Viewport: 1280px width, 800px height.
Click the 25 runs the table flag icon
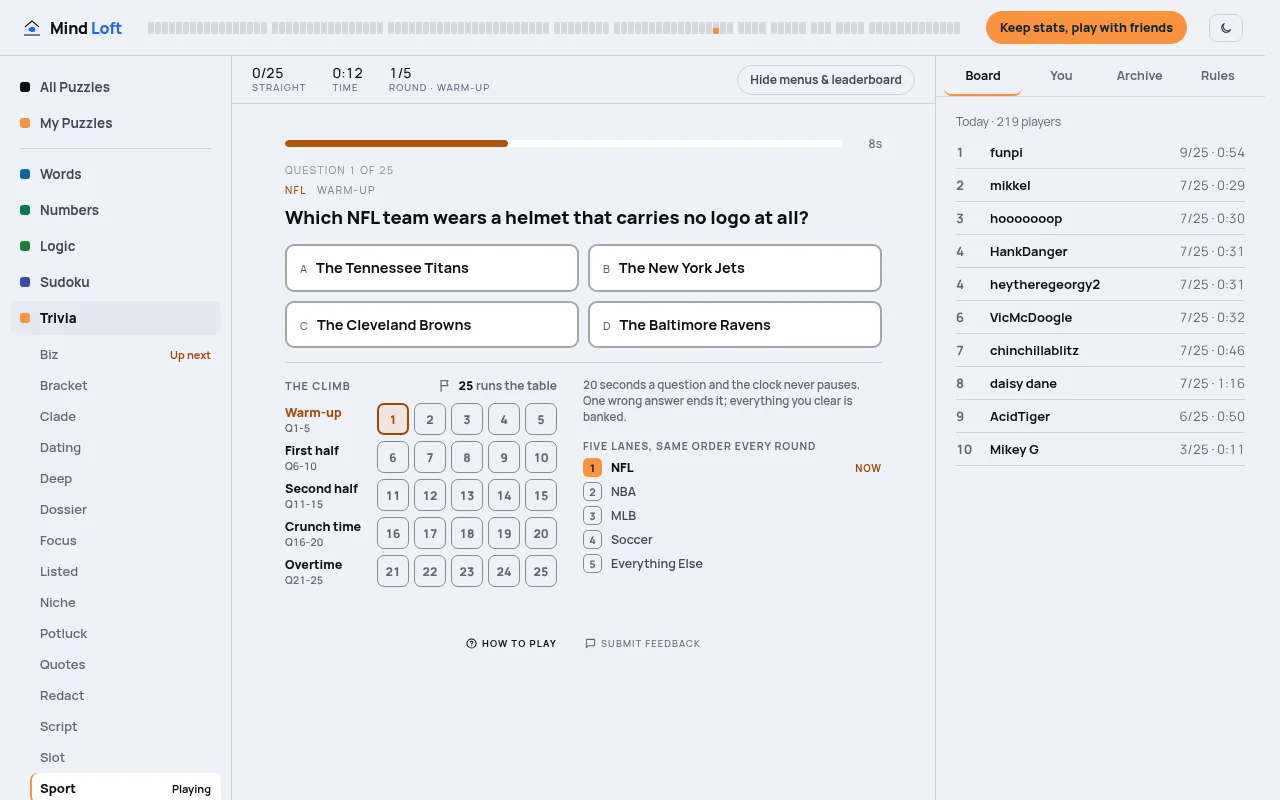[x=445, y=386]
